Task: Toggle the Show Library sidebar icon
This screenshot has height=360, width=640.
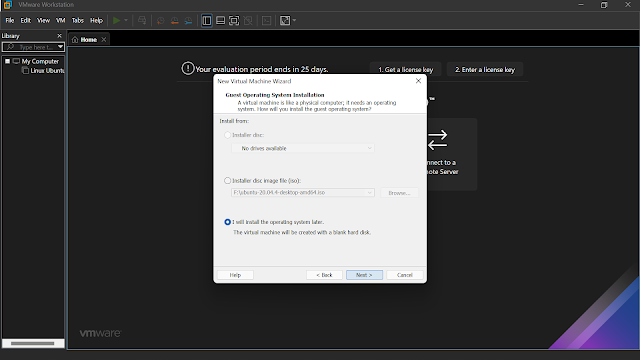Action: coord(207,20)
